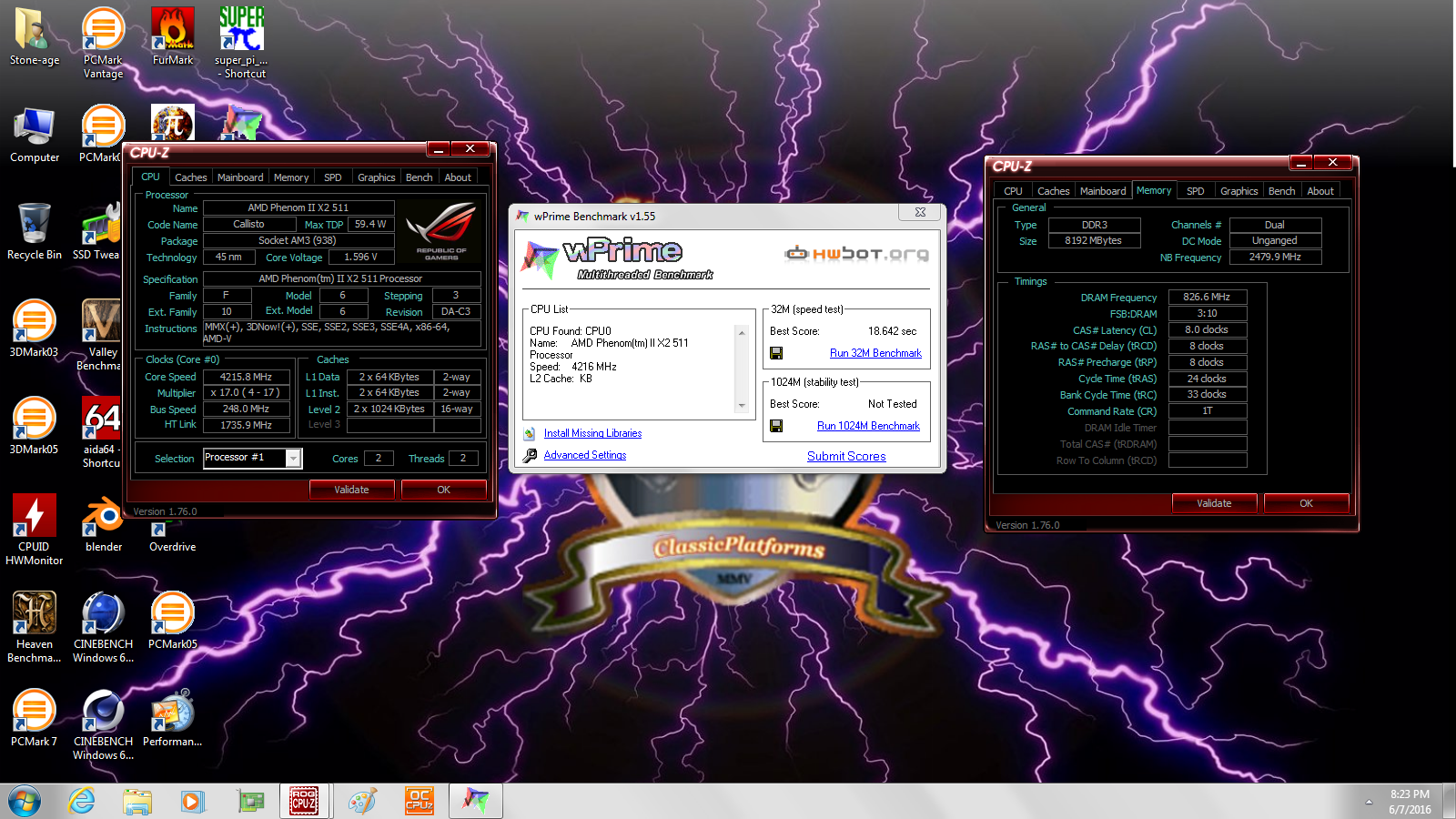The height and width of the screenshot is (819, 1456).
Task: Open Bench tab in right CPU-Z
Action: (1281, 191)
